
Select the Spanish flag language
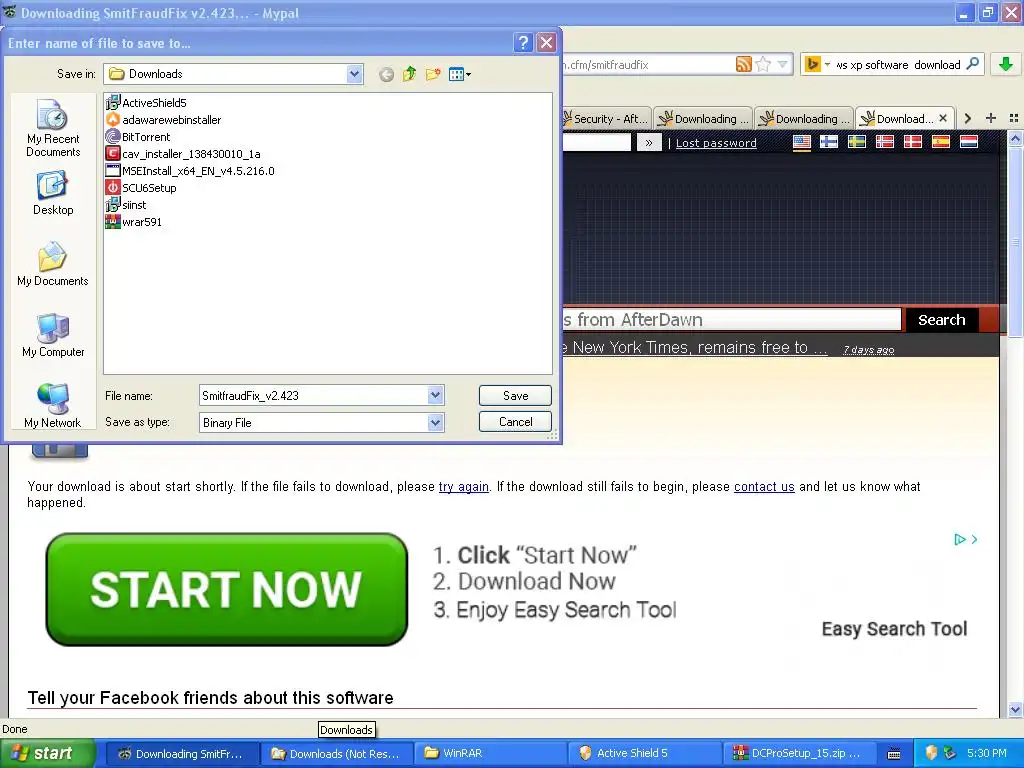[x=941, y=142]
